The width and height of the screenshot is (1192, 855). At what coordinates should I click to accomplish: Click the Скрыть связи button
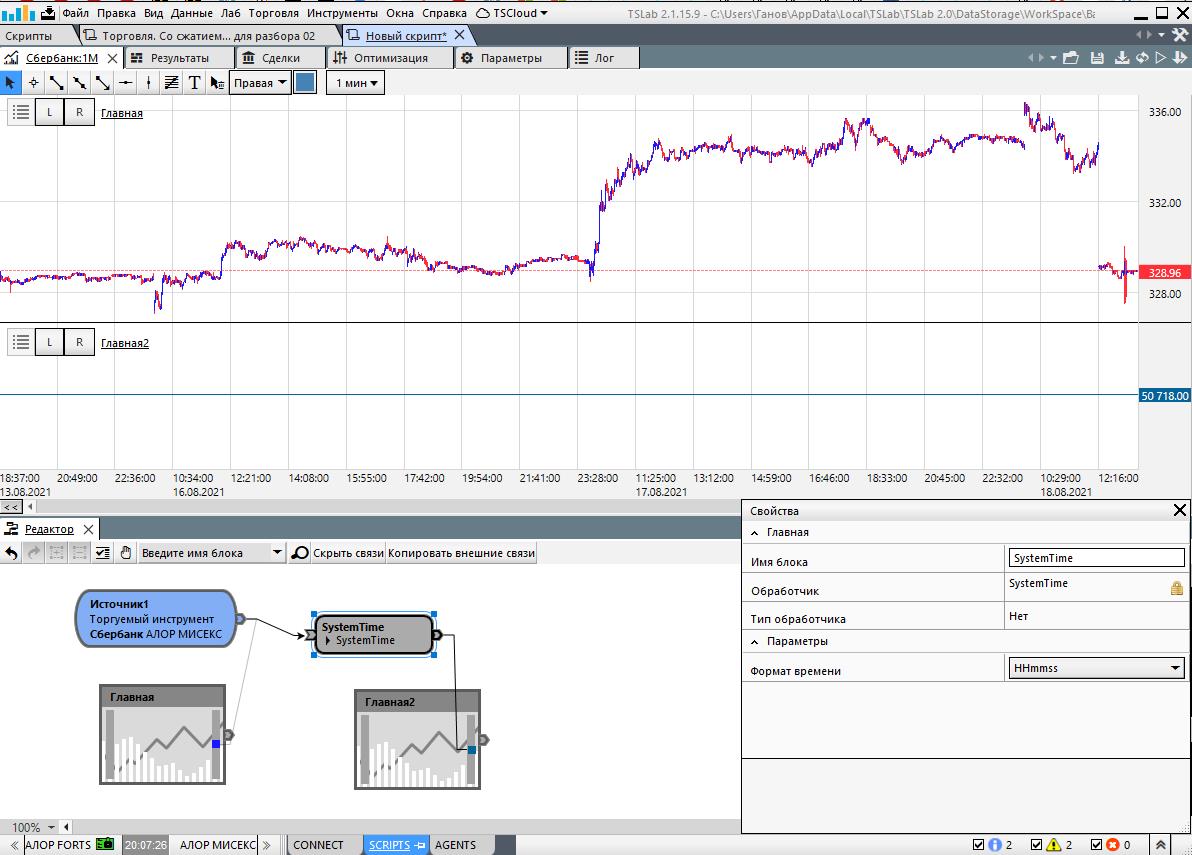tap(348, 553)
